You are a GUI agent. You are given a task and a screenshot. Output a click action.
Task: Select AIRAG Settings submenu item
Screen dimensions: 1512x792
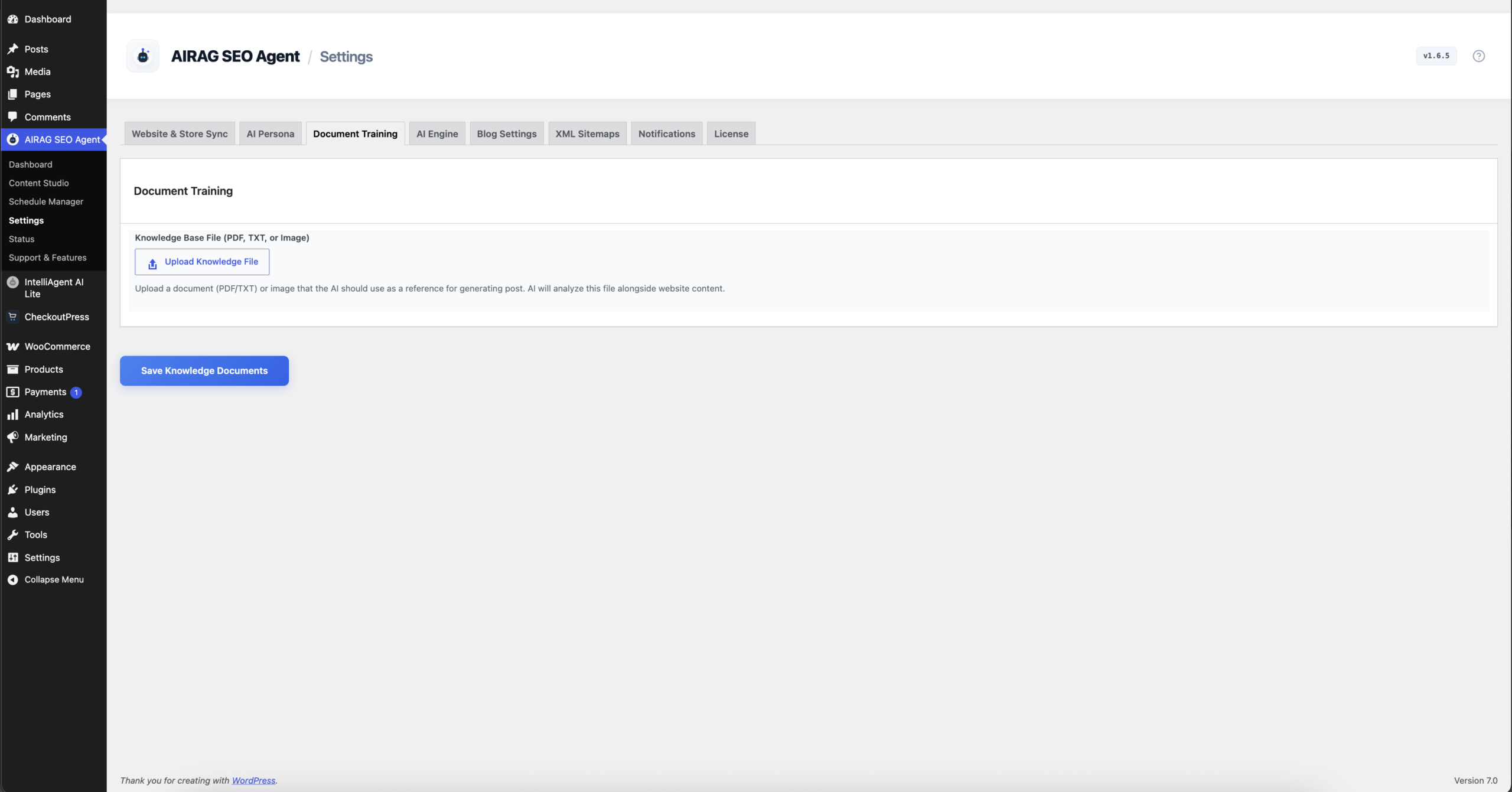point(26,220)
